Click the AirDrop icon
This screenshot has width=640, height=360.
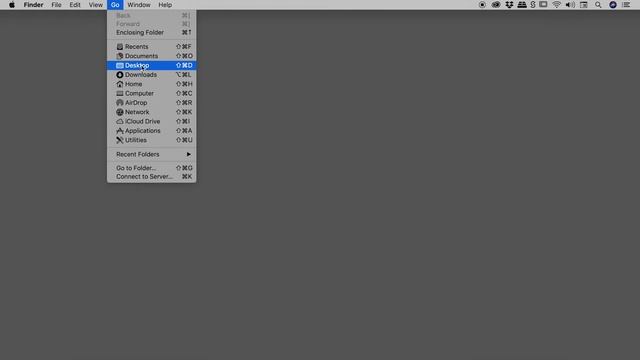point(120,103)
